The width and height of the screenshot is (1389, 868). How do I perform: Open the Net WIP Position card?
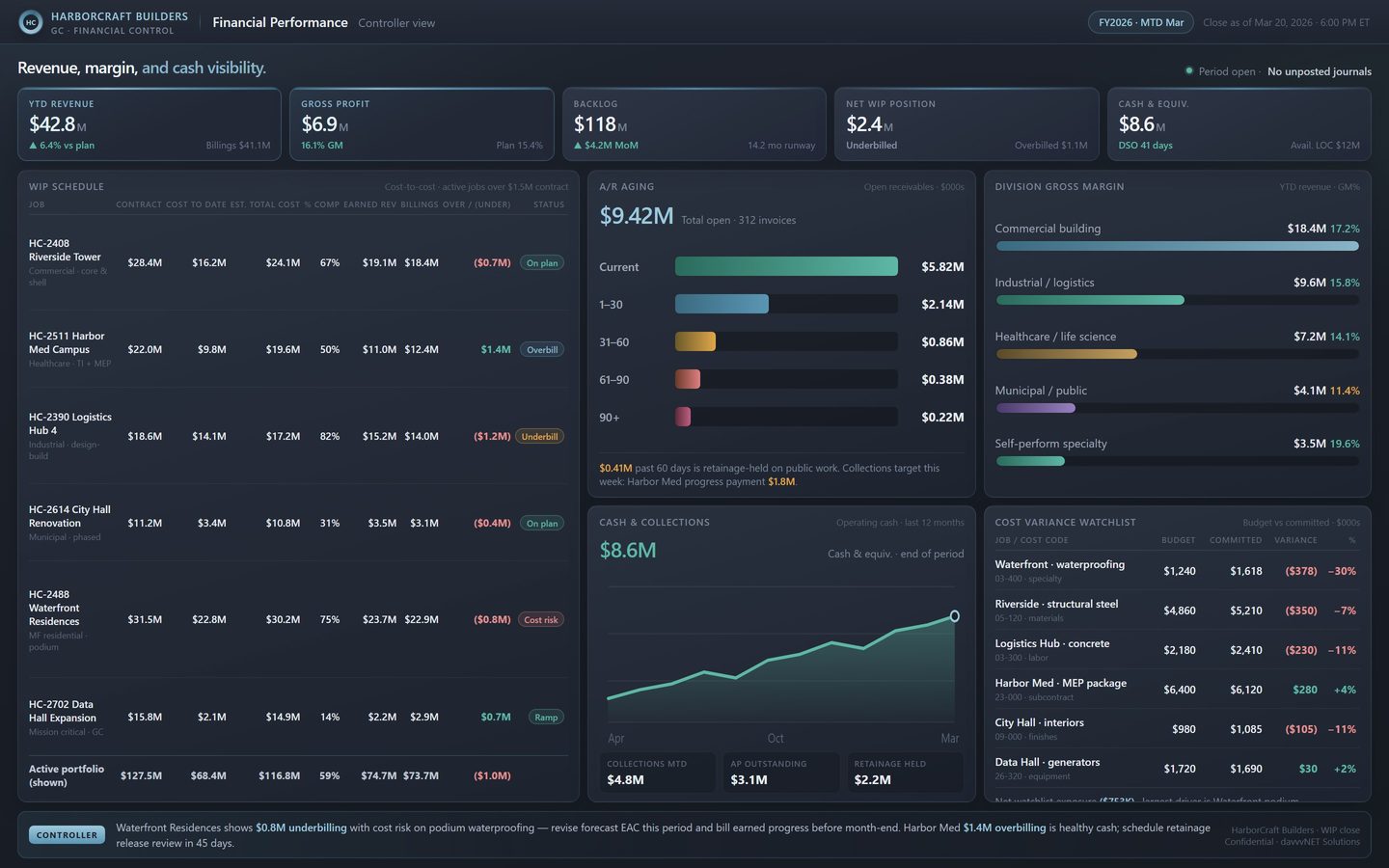tap(967, 124)
